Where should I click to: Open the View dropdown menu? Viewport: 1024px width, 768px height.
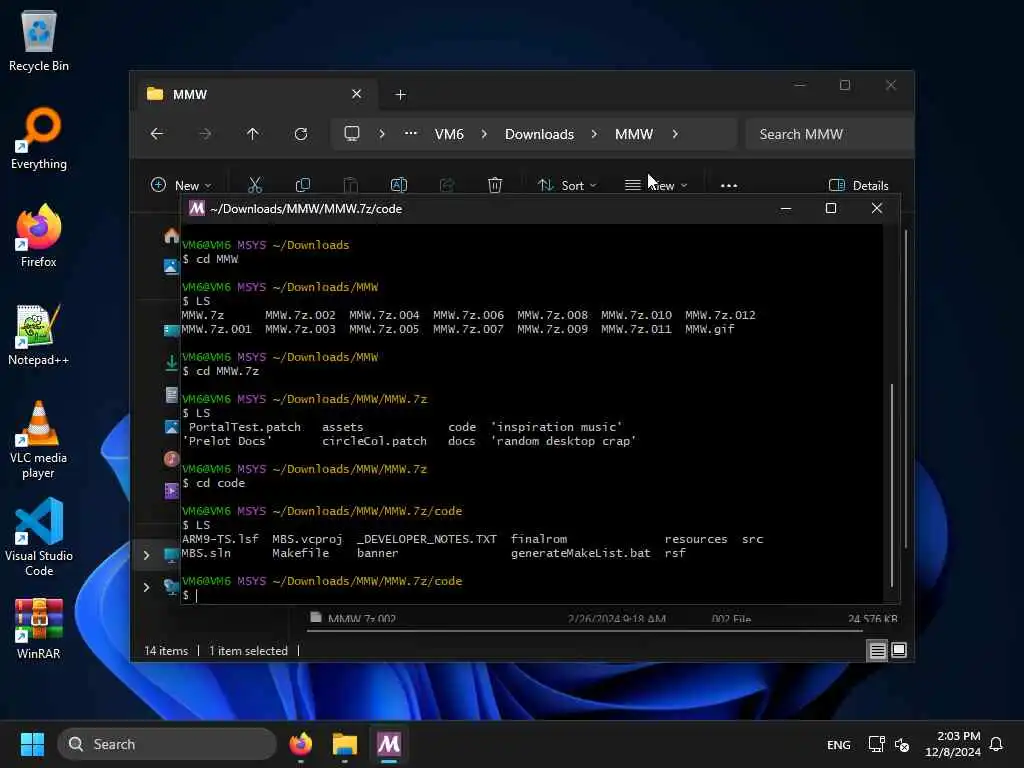tap(656, 185)
